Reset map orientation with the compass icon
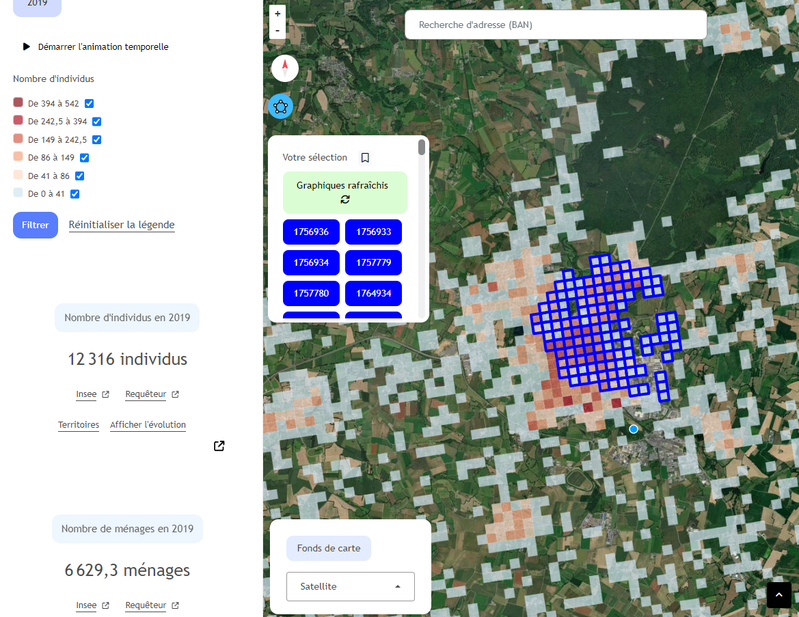 pyautogui.click(x=285, y=68)
